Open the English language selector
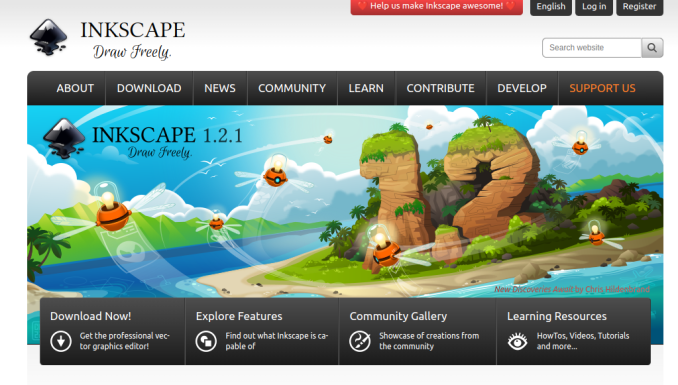The image size is (678, 385). (551, 7)
